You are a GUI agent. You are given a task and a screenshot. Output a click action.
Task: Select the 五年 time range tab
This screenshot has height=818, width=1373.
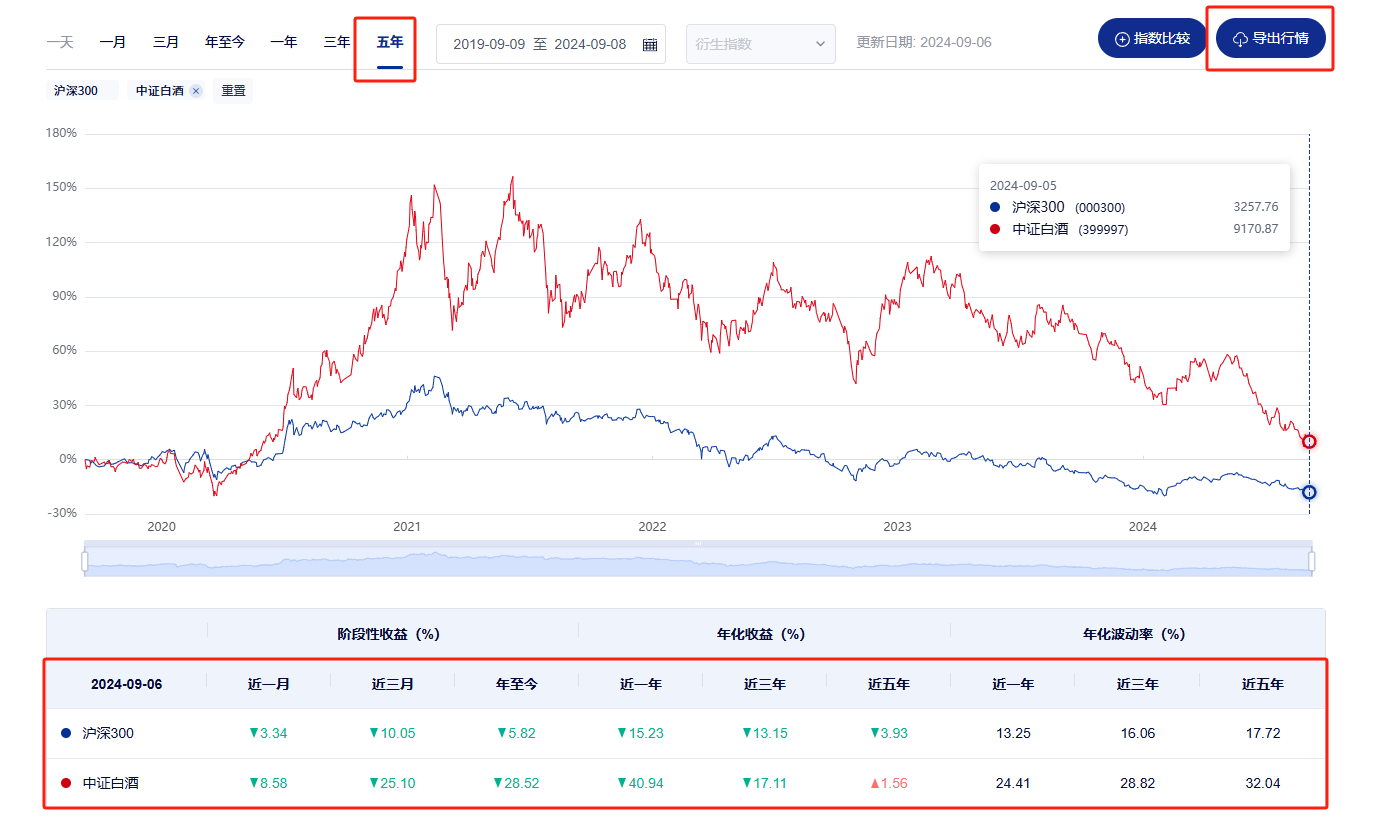coord(390,42)
